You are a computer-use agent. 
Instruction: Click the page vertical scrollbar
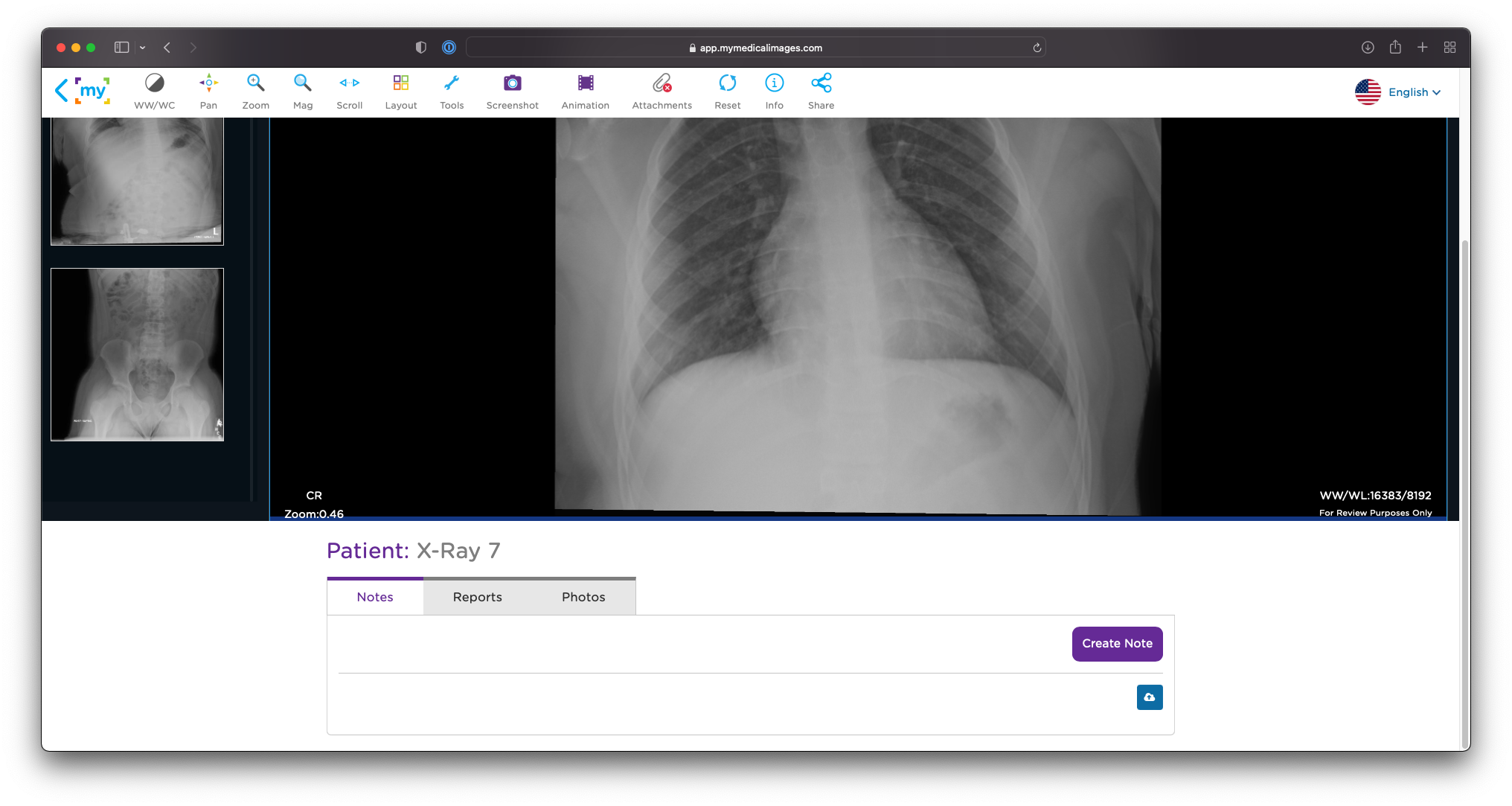(1464, 491)
